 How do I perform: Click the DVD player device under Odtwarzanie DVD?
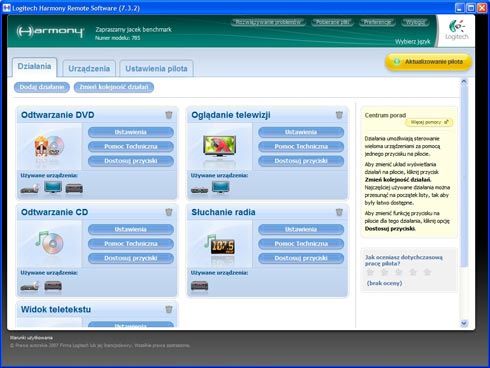pos(30,189)
